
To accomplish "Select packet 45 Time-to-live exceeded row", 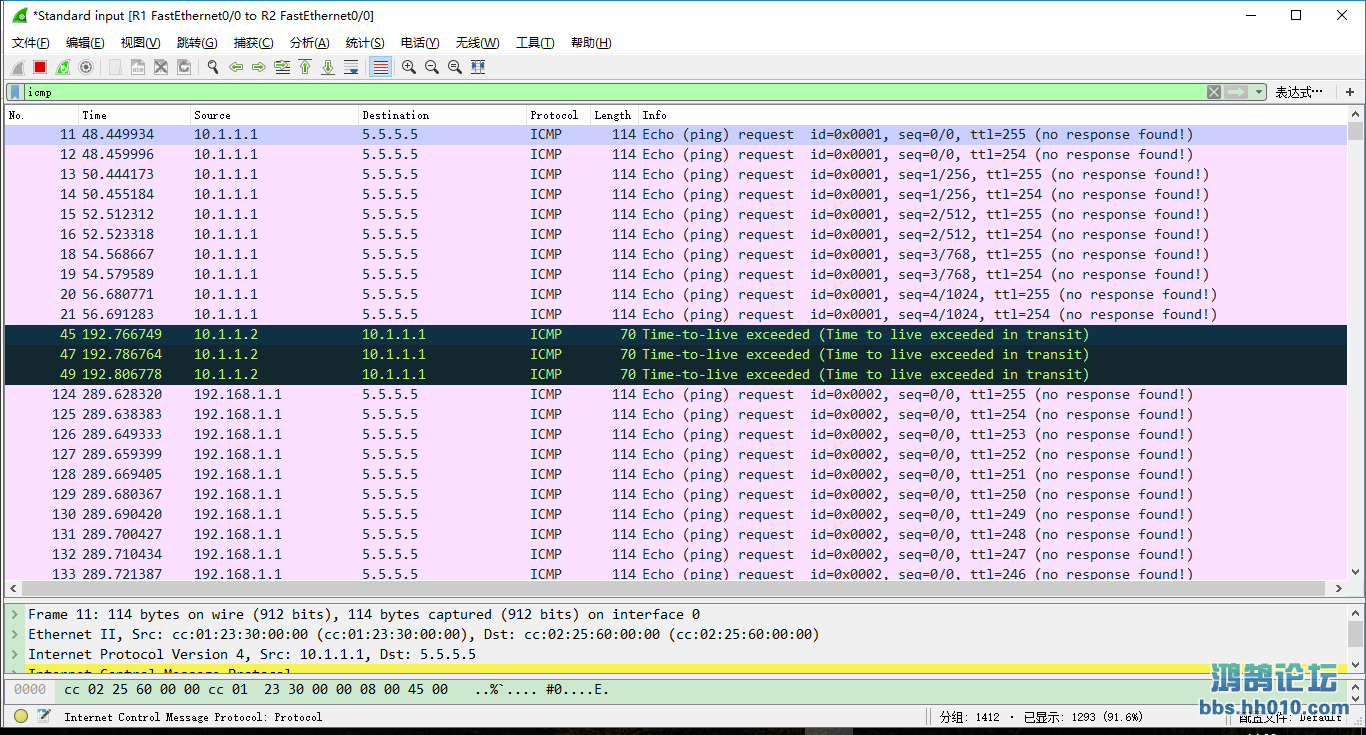I will click(x=676, y=335).
